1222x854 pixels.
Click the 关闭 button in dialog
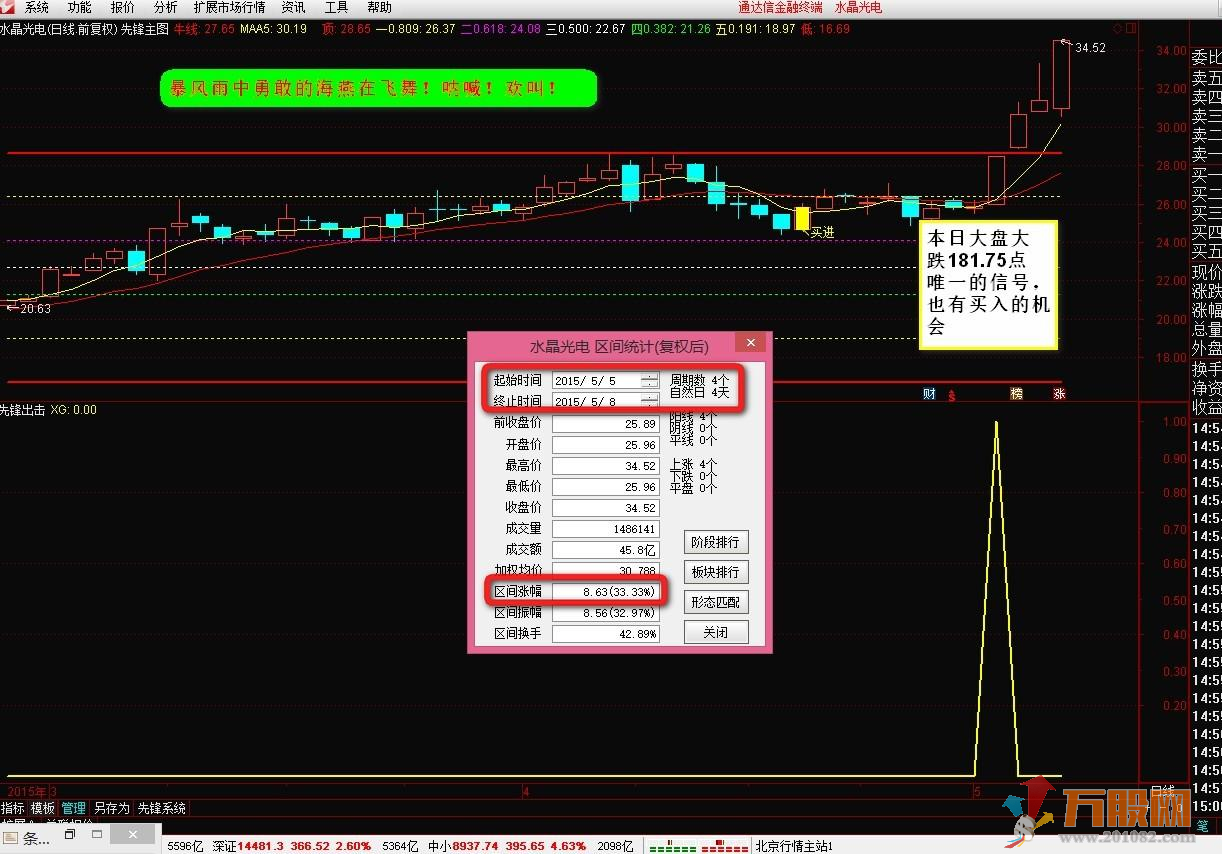coord(716,632)
